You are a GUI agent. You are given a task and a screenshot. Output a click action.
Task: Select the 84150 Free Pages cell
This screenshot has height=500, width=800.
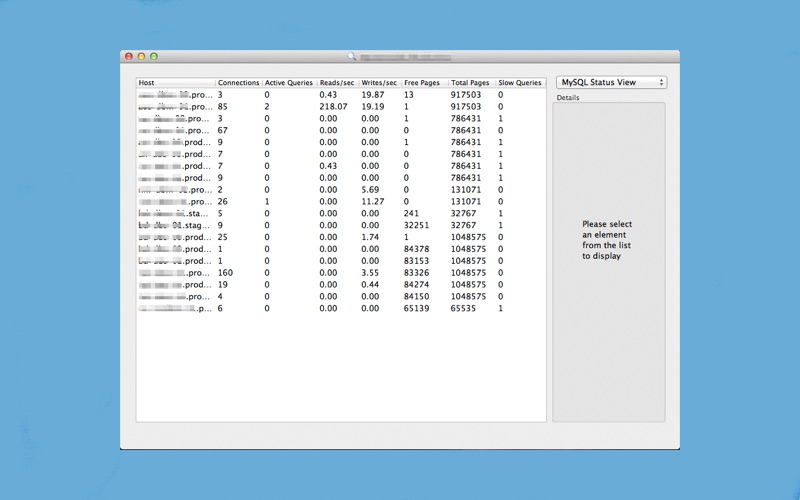(x=416, y=296)
